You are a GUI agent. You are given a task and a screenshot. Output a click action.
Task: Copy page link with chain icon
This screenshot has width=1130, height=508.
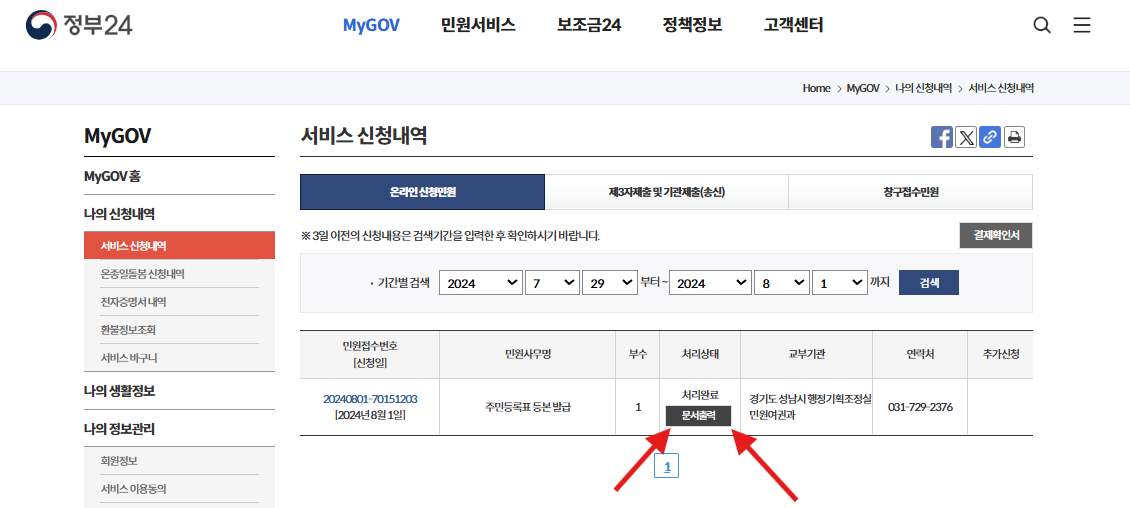pos(990,137)
